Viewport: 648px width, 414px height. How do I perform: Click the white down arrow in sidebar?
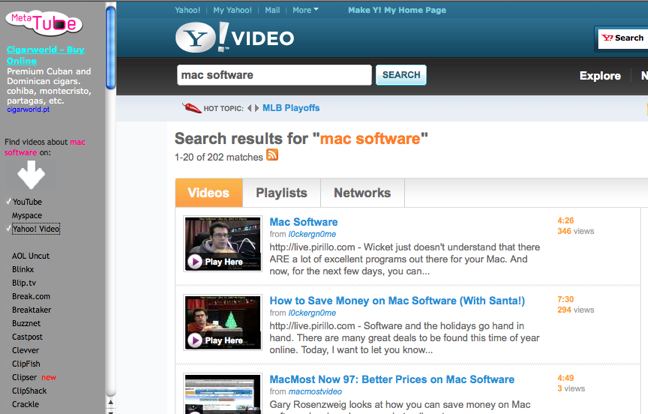(31, 176)
